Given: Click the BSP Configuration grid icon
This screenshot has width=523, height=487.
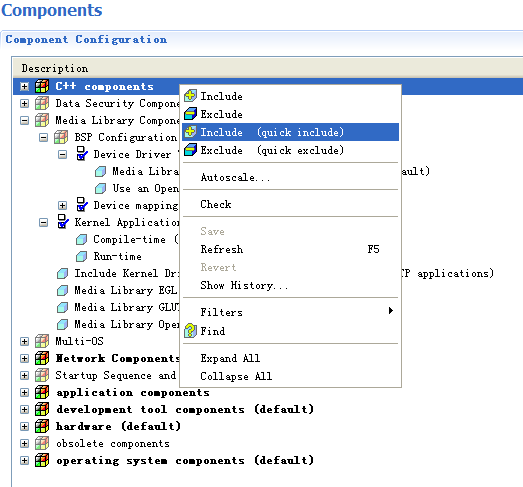Looking at the screenshot, I should pos(61,137).
